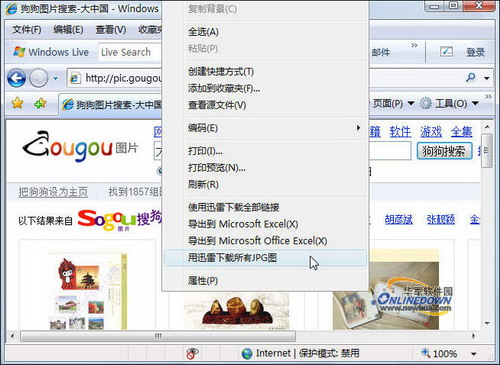500x365 pixels.
Task: Open Favorites Center star icon
Action: [17, 103]
